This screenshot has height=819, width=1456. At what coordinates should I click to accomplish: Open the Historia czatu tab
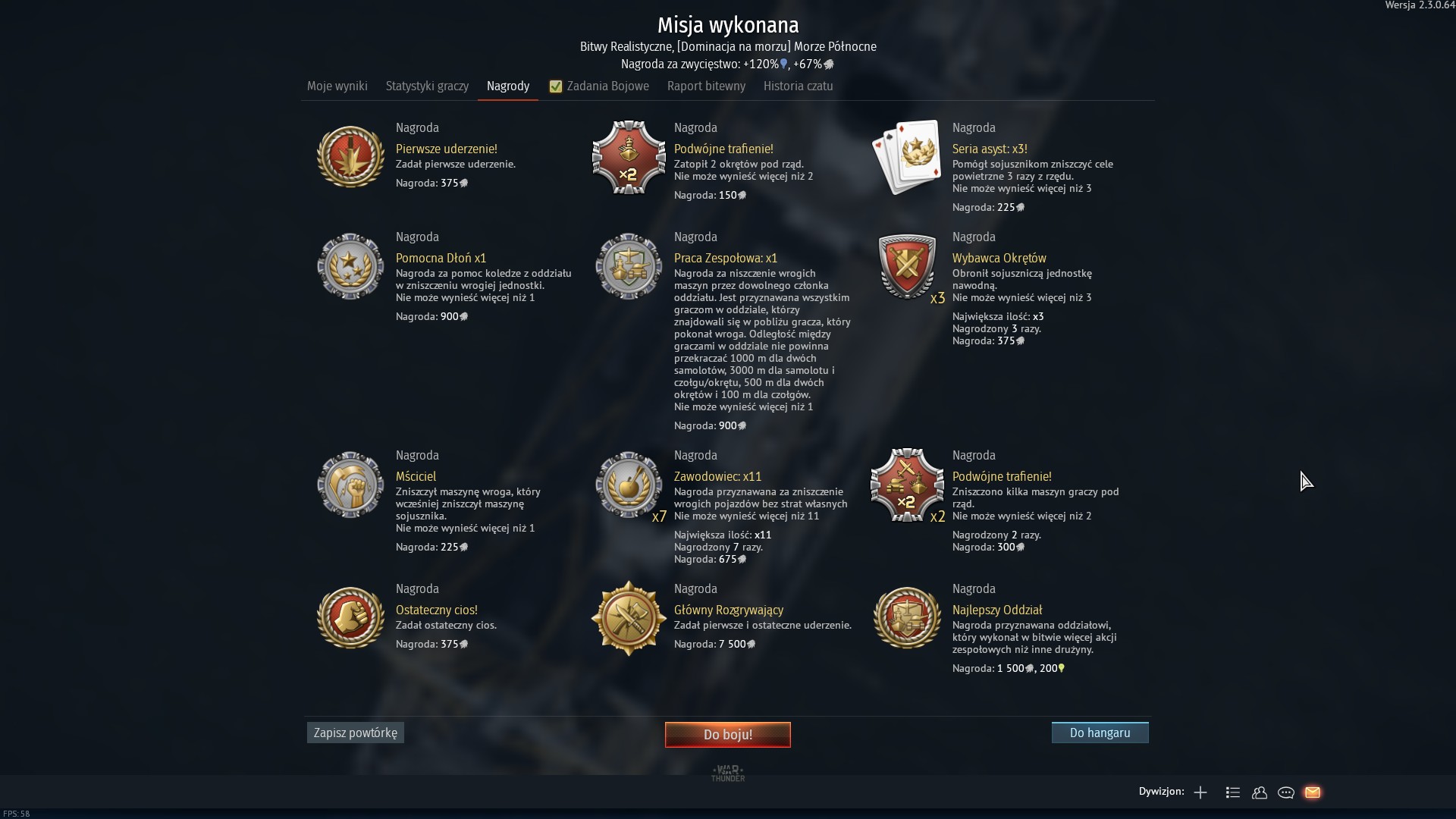click(798, 86)
